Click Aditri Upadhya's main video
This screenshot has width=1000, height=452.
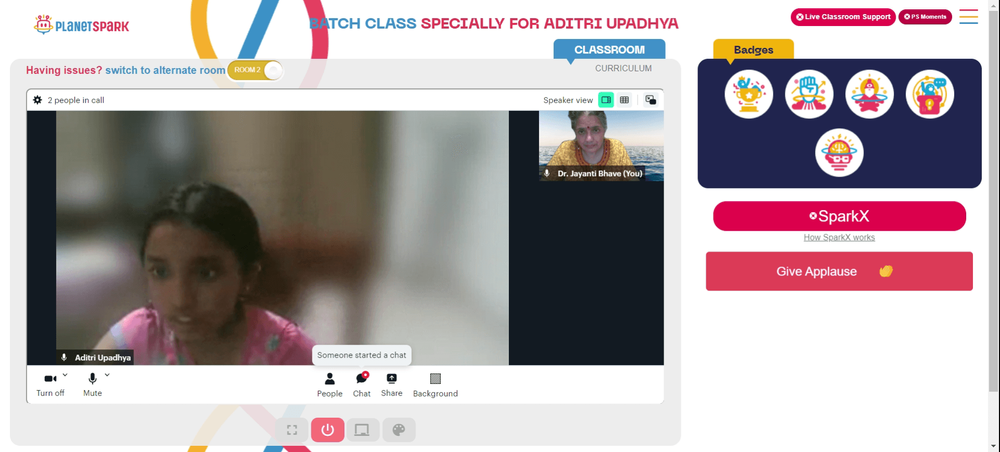[282, 238]
